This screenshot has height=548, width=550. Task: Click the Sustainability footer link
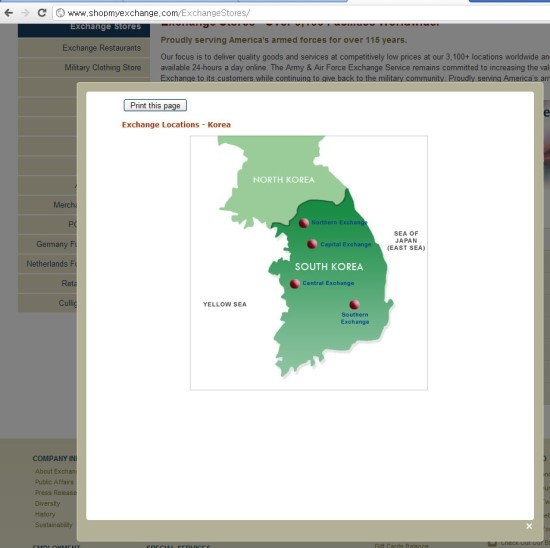pyautogui.click(x=54, y=524)
